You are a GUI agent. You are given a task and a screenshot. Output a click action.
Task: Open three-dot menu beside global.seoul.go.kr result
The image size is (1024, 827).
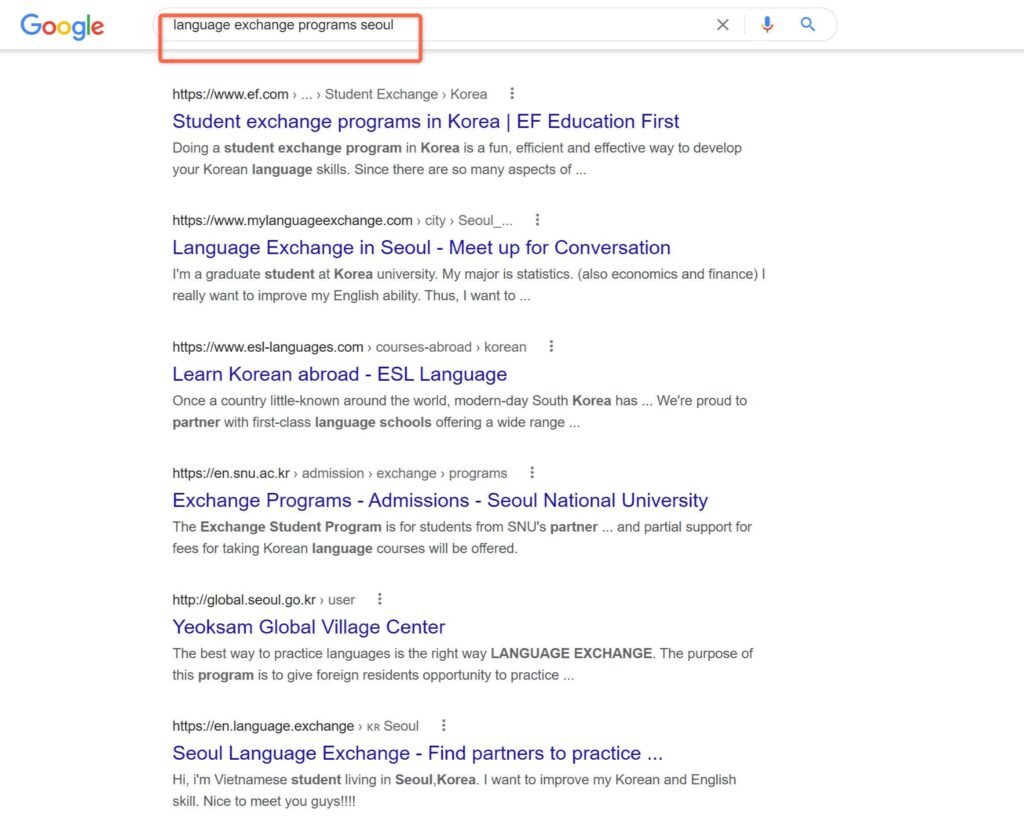click(380, 600)
